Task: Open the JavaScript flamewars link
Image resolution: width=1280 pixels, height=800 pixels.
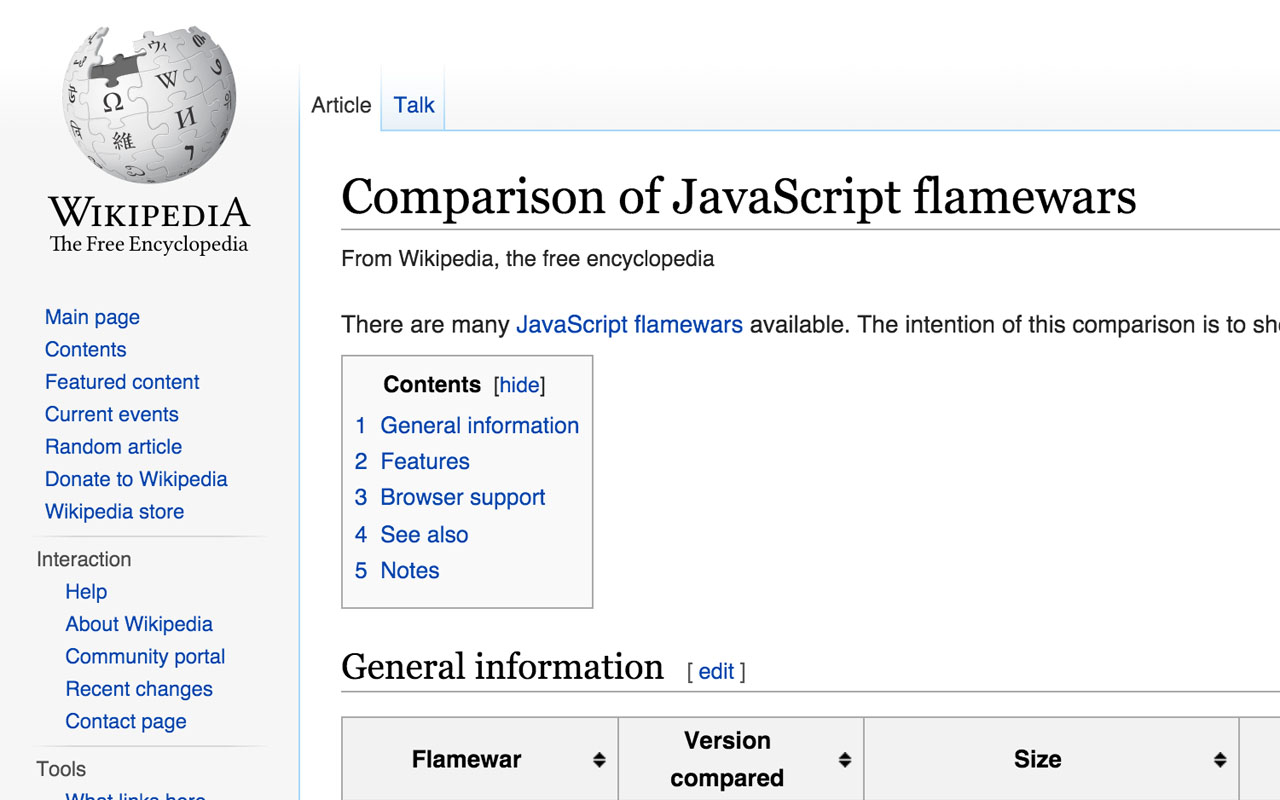Action: (629, 324)
